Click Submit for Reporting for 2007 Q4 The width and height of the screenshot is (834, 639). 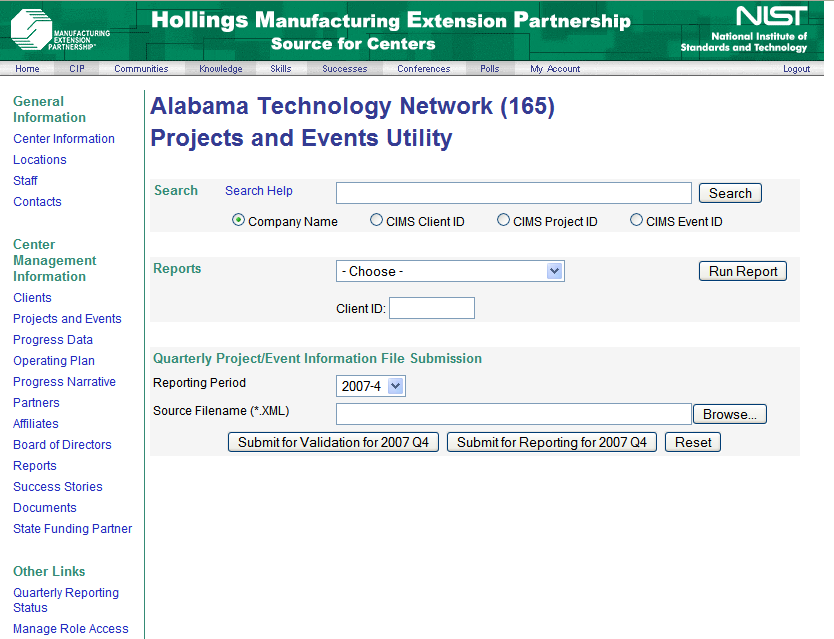click(x=552, y=442)
